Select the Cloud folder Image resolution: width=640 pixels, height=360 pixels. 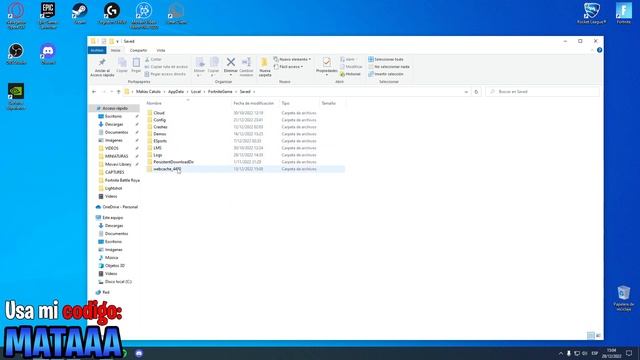pyautogui.click(x=159, y=113)
